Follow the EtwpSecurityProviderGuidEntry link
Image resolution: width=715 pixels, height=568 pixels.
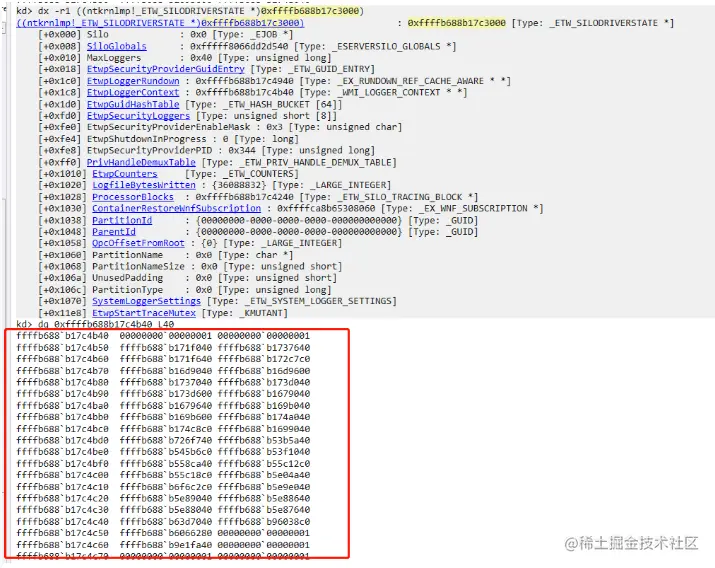point(166,69)
